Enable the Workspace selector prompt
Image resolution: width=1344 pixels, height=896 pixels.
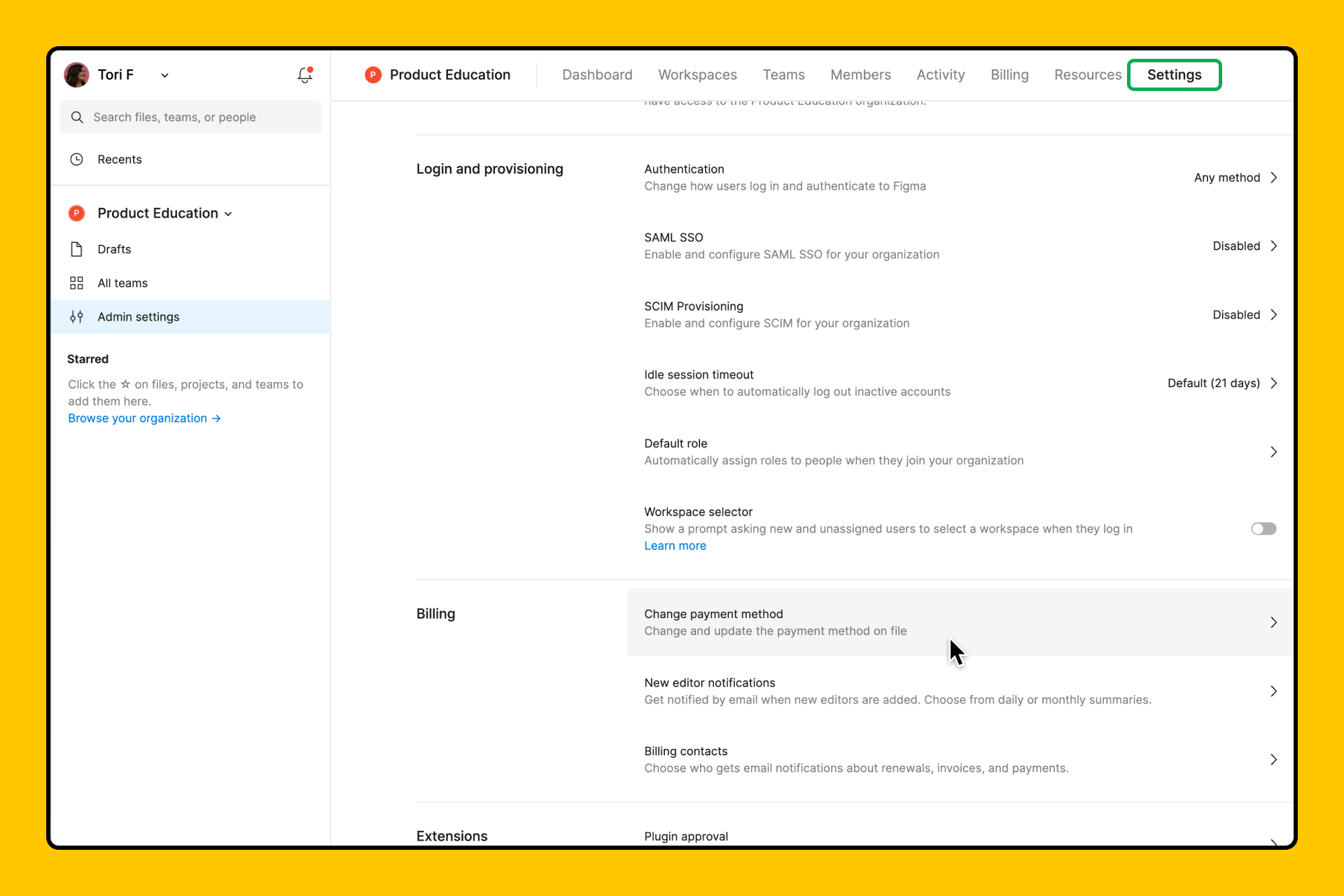[1263, 528]
